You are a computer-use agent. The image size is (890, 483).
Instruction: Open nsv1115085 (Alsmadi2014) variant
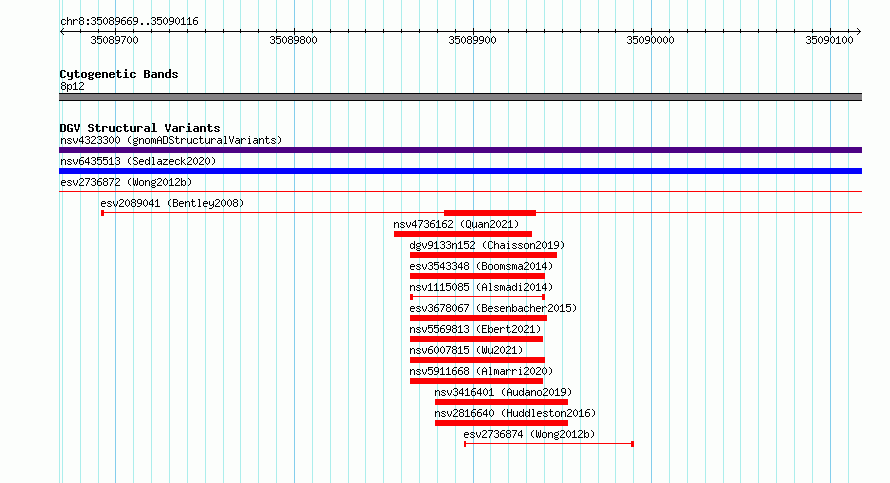[x=481, y=287]
